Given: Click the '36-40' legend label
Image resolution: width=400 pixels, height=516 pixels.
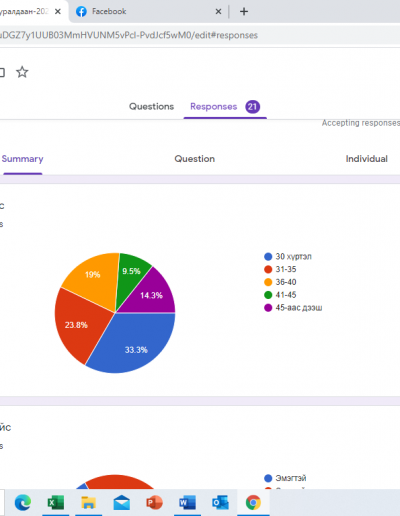Looking at the screenshot, I should pos(286,282).
